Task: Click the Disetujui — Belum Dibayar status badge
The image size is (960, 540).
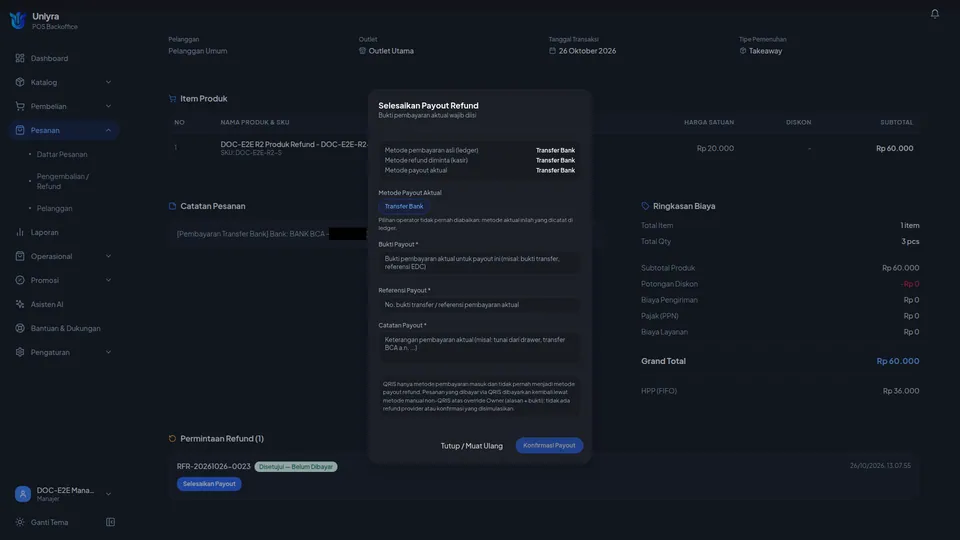Action: click(x=296, y=467)
